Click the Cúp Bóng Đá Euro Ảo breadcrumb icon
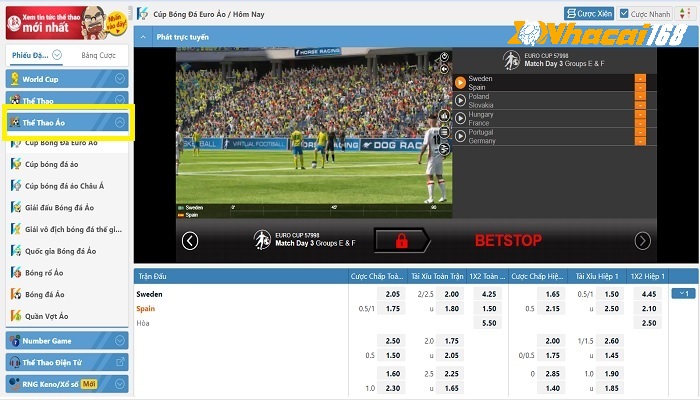 [x=142, y=13]
